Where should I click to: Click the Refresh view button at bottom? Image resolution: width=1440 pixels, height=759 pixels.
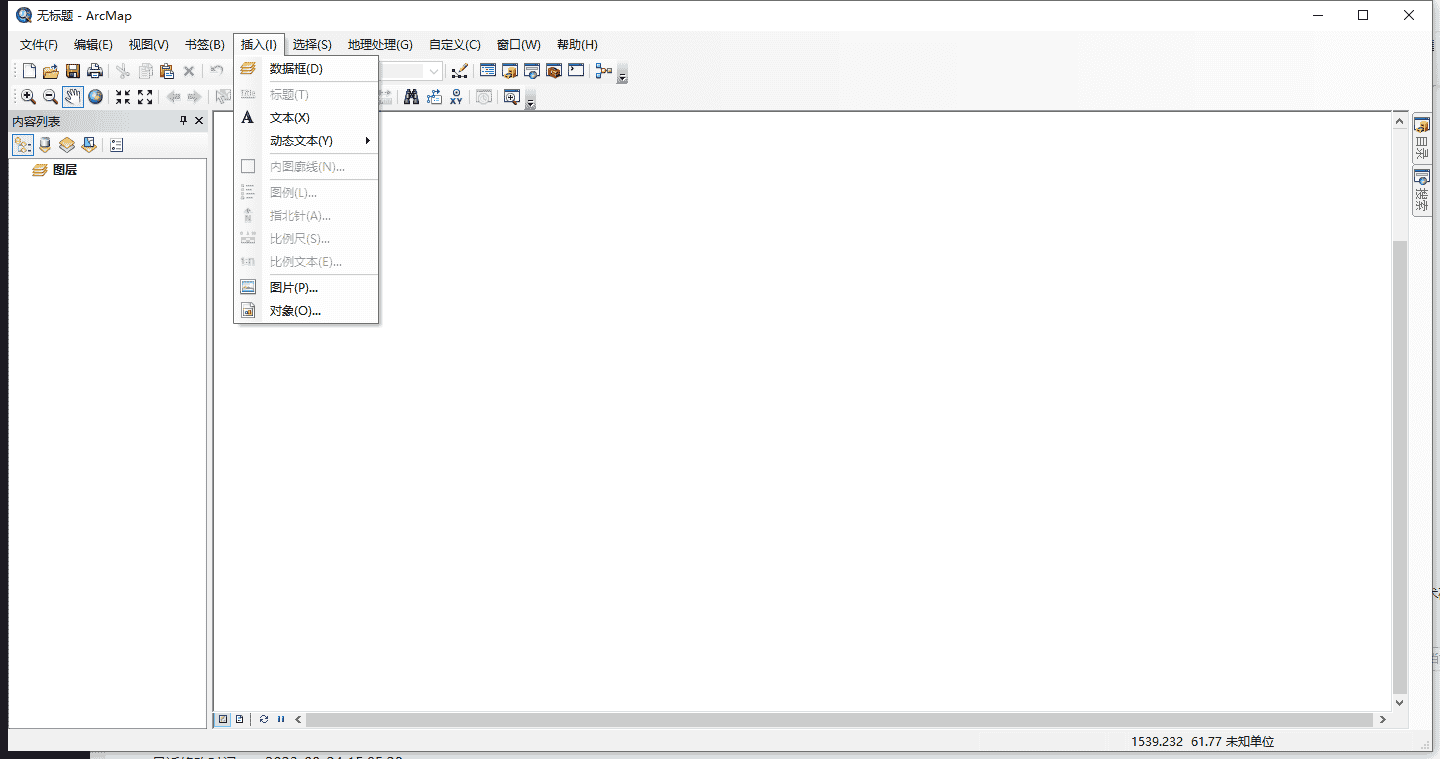(264, 719)
